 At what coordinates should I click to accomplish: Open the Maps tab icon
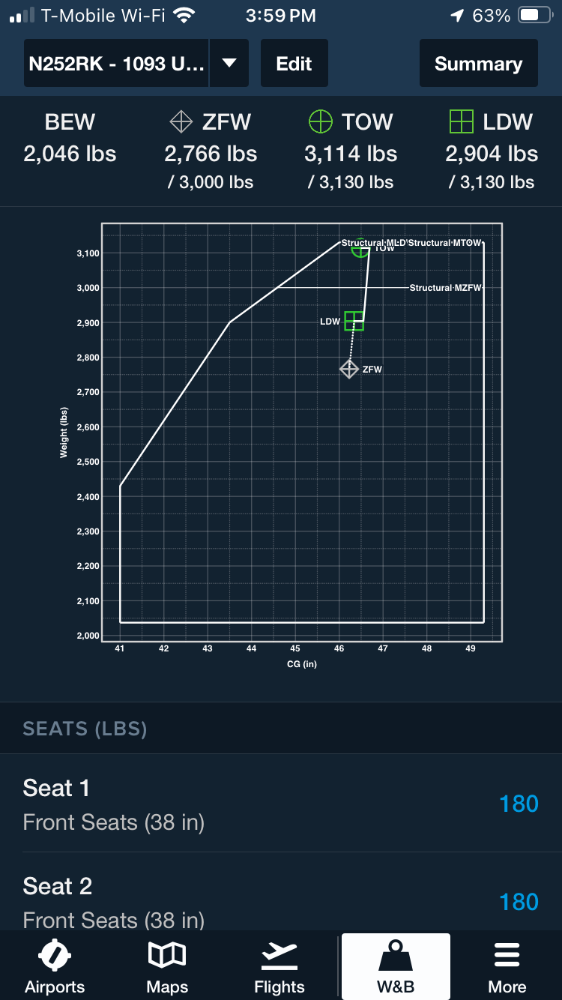click(166, 955)
